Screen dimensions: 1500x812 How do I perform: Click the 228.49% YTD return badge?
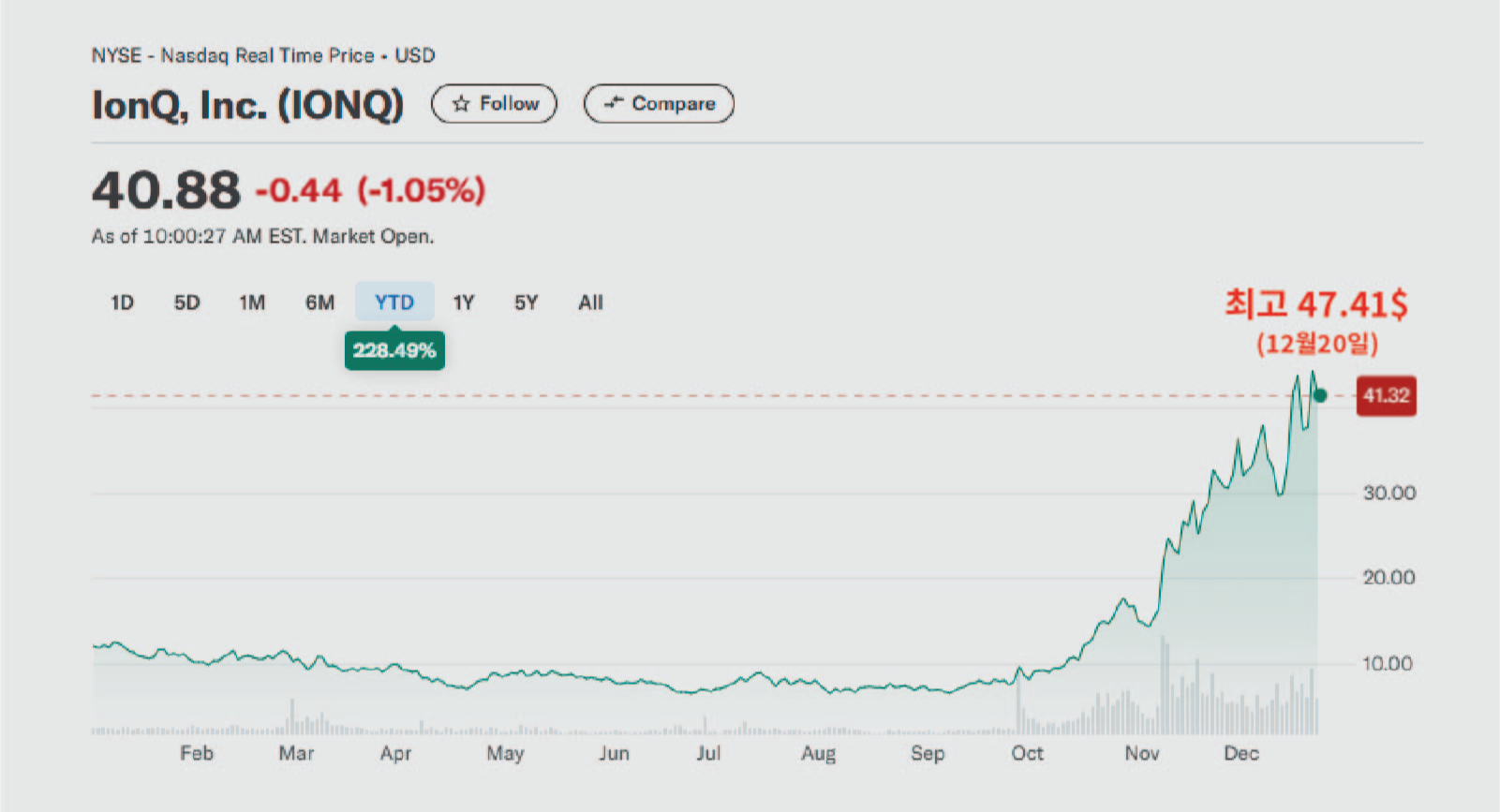(394, 350)
